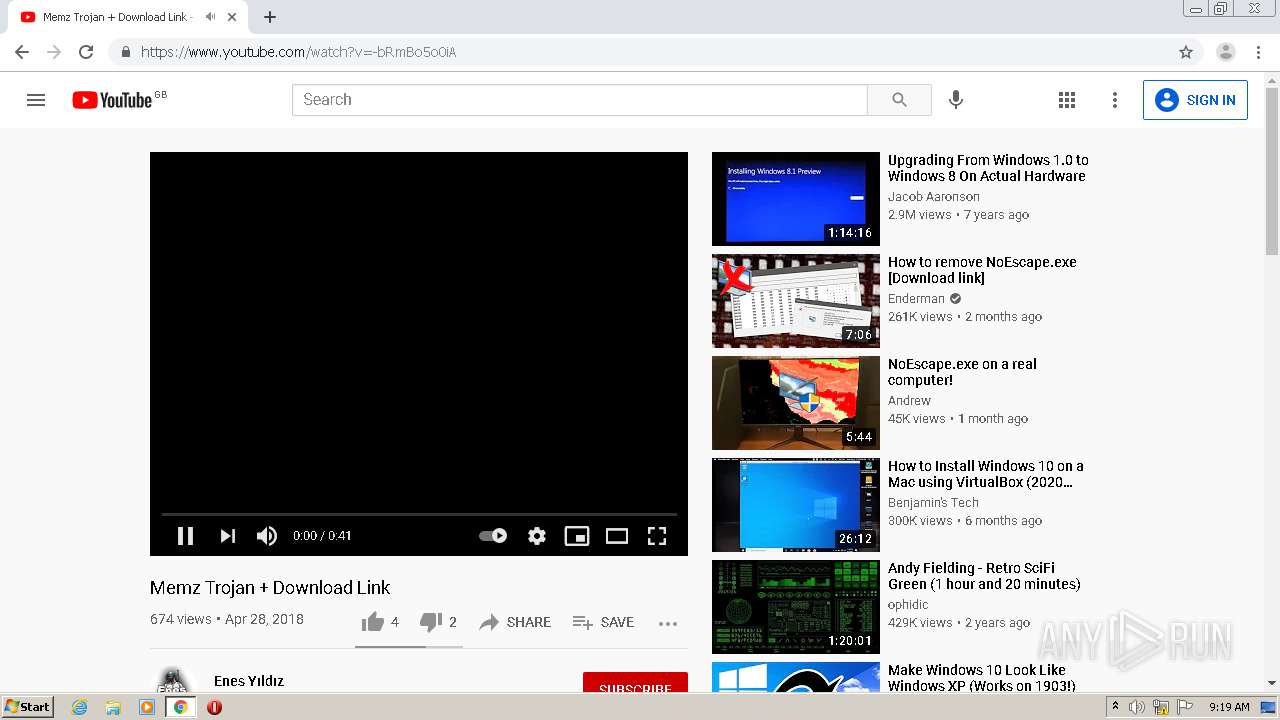1280x720 pixels.
Task: Enter full screen mode
Action: [657, 536]
